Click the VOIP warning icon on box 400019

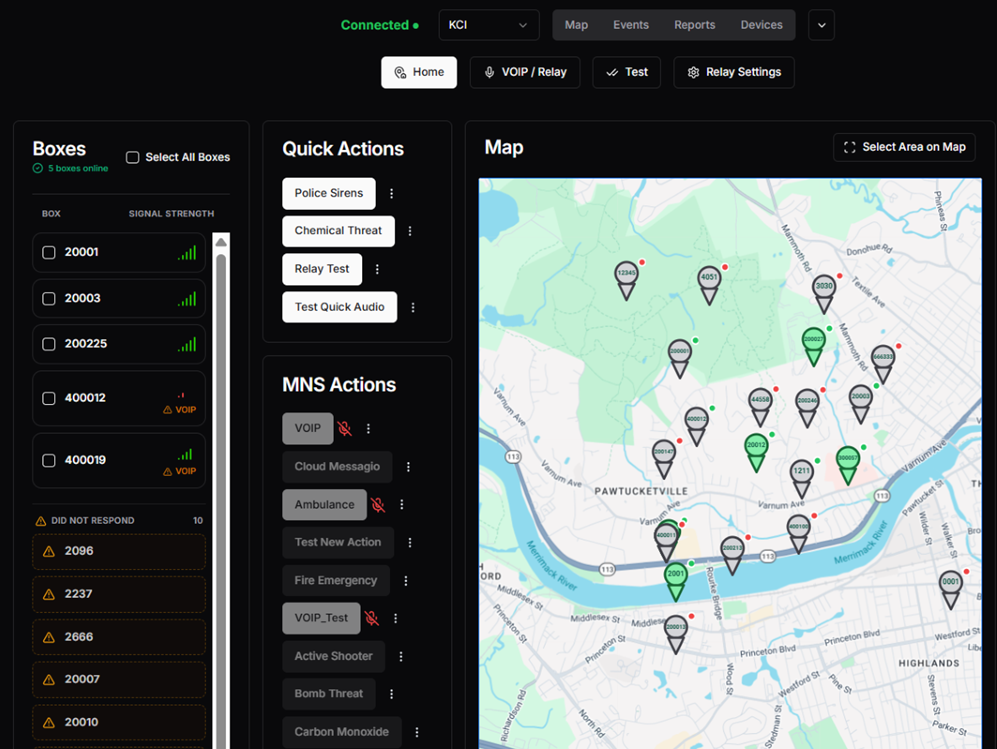click(x=168, y=472)
